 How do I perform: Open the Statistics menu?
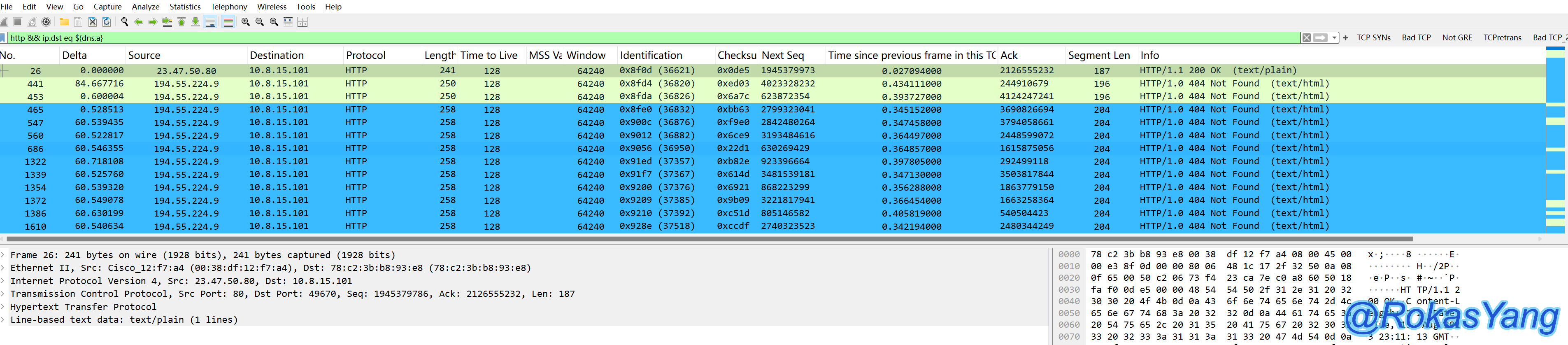click(184, 7)
